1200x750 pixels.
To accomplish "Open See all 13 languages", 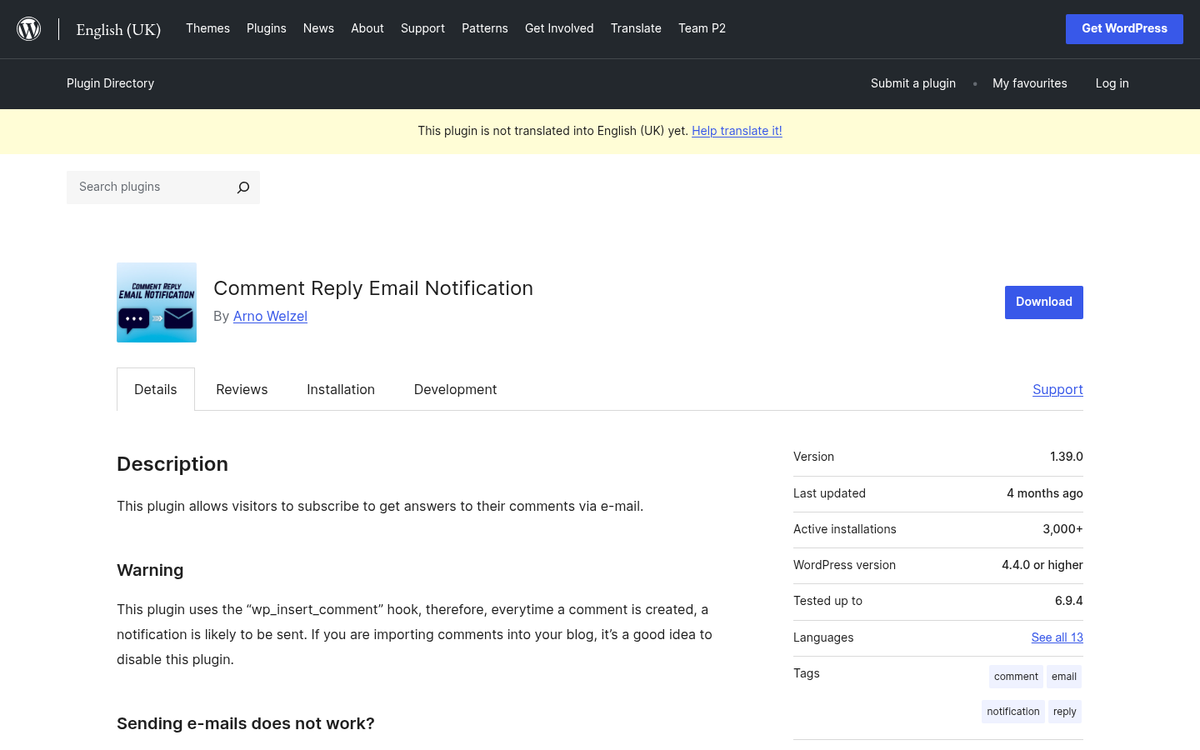I will click(1056, 637).
